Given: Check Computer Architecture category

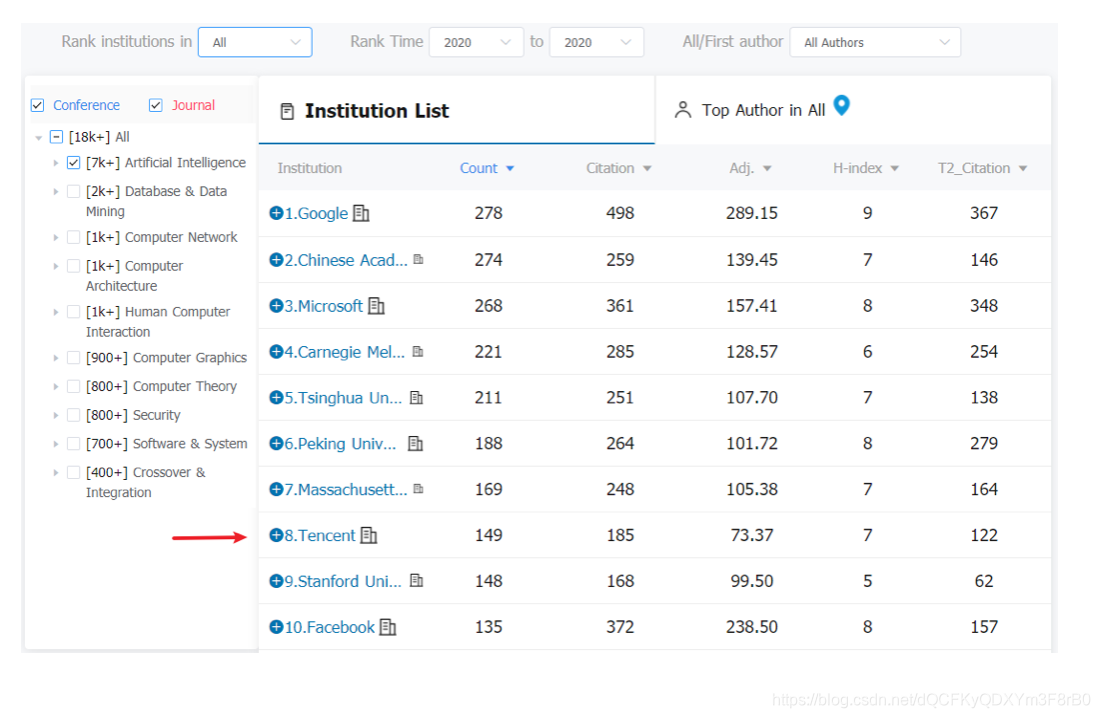Looking at the screenshot, I should (x=73, y=266).
